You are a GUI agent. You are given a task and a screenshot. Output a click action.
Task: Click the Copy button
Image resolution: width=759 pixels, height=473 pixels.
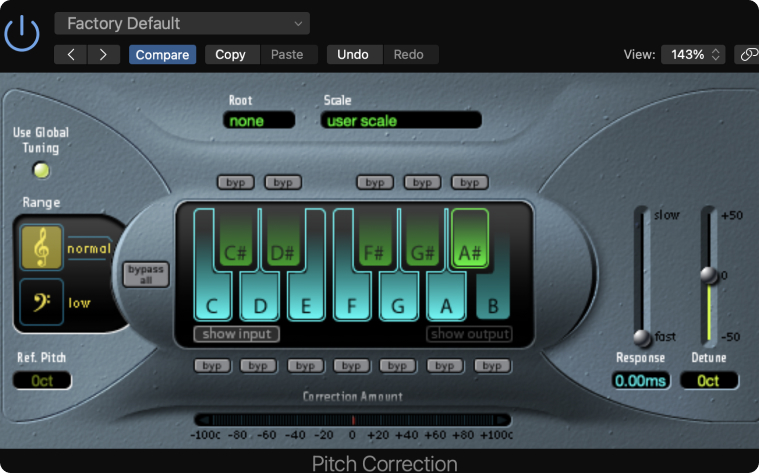click(x=232, y=54)
